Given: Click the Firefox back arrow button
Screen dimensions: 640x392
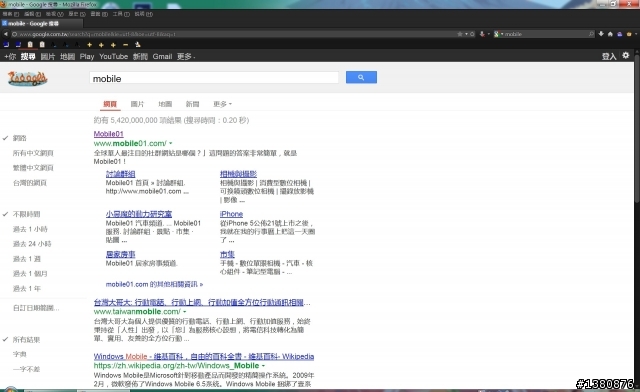Looking at the screenshot, I should (x=5, y=34).
